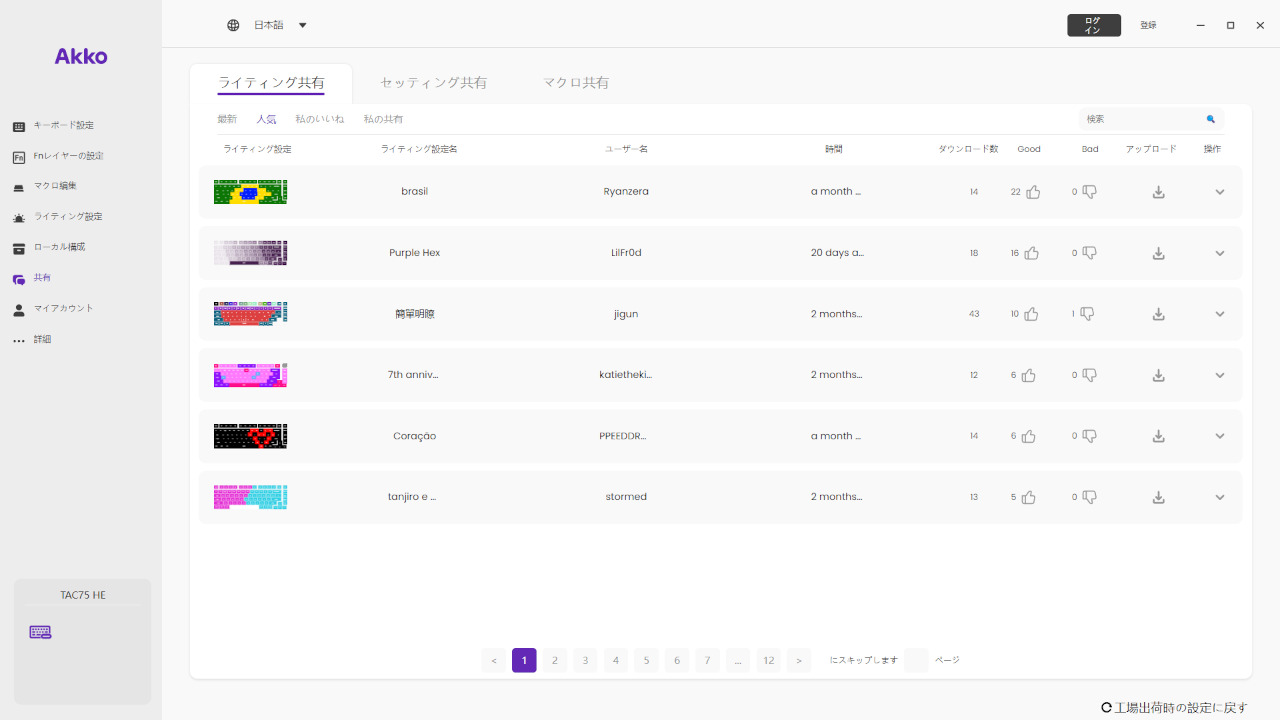
Task: Expand the brasil row details chevron
Action: click(x=1219, y=192)
